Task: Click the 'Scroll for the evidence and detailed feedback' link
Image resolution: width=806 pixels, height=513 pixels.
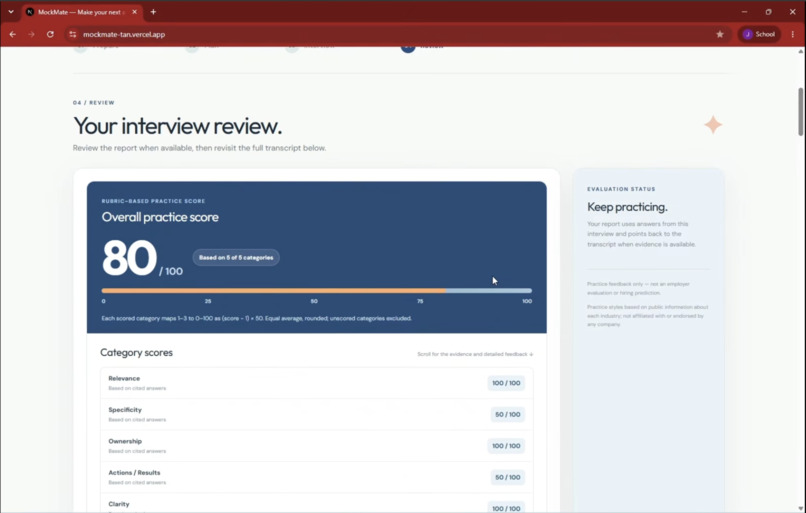Action: [x=475, y=354]
